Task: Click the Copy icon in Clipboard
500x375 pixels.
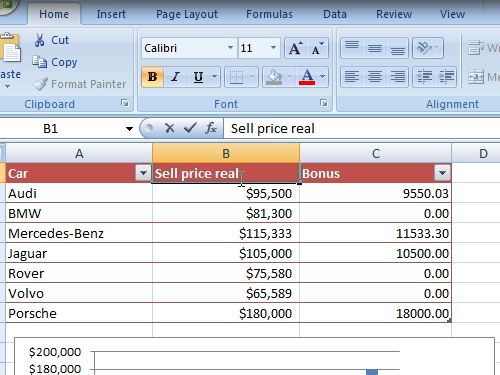Action: pos(40,62)
